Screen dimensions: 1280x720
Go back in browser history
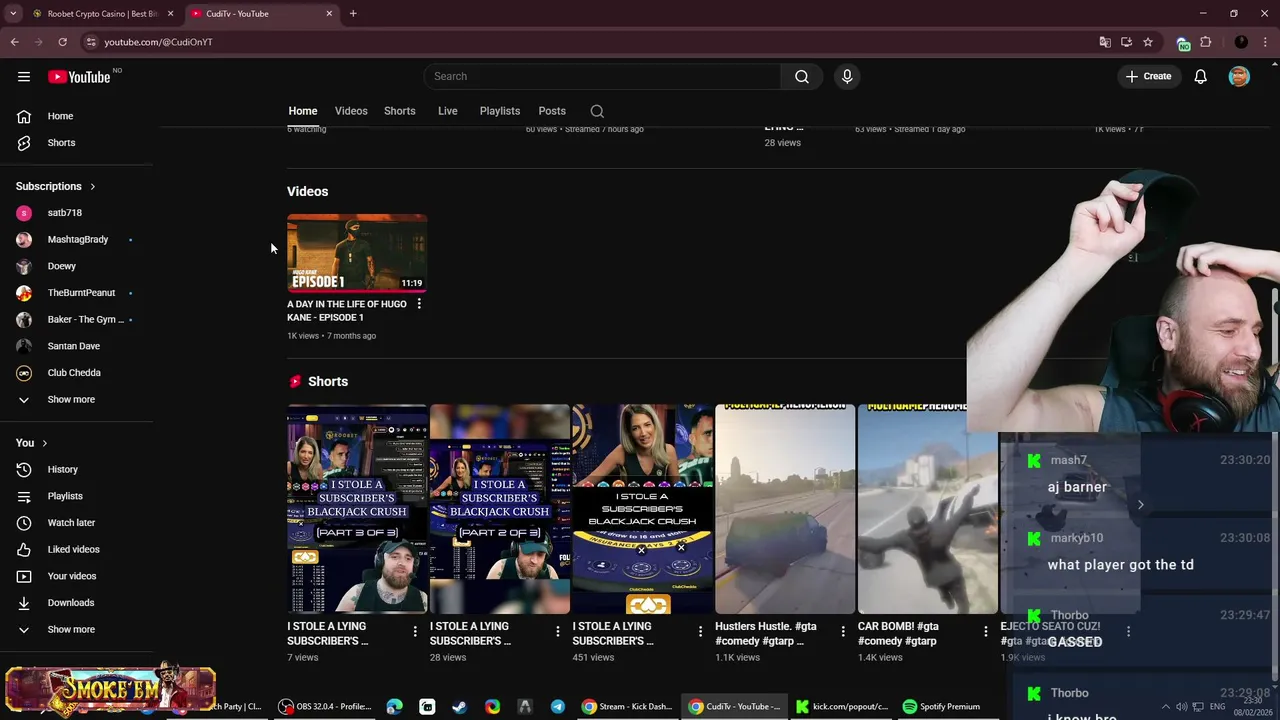[x=14, y=42]
